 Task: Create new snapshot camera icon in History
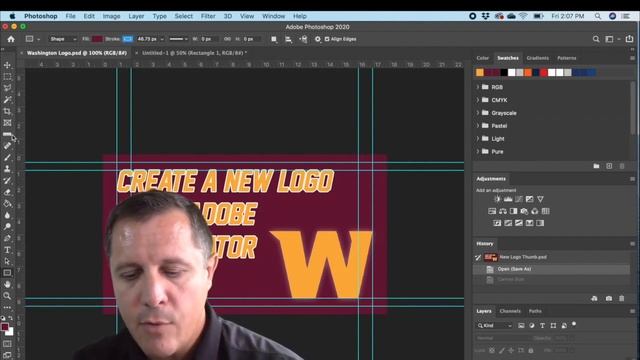(x=609, y=298)
